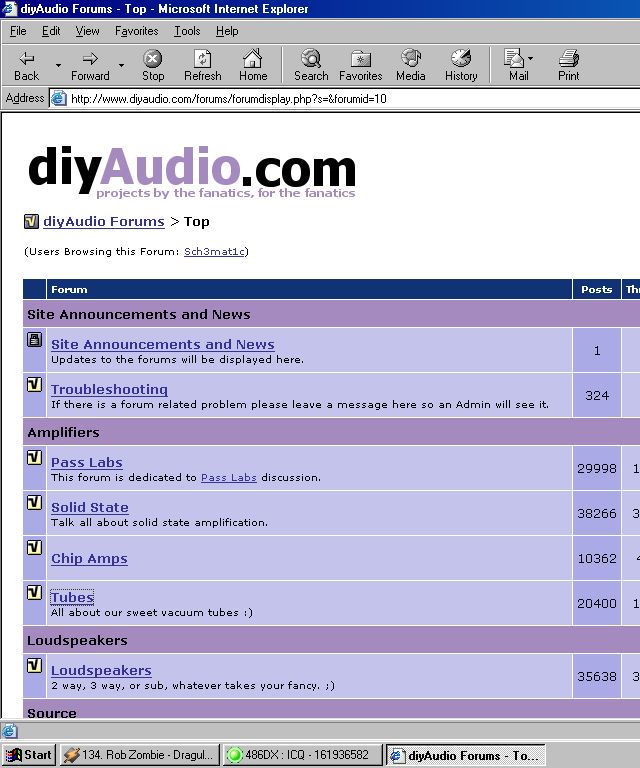640x768 pixels.
Task: Click the Solid State forum status icon
Action: click(x=34, y=503)
